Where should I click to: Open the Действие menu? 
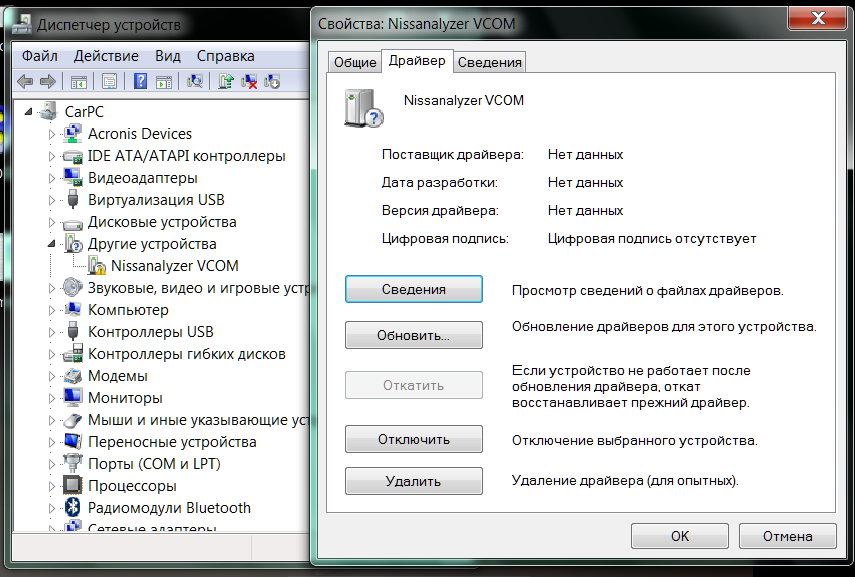106,56
